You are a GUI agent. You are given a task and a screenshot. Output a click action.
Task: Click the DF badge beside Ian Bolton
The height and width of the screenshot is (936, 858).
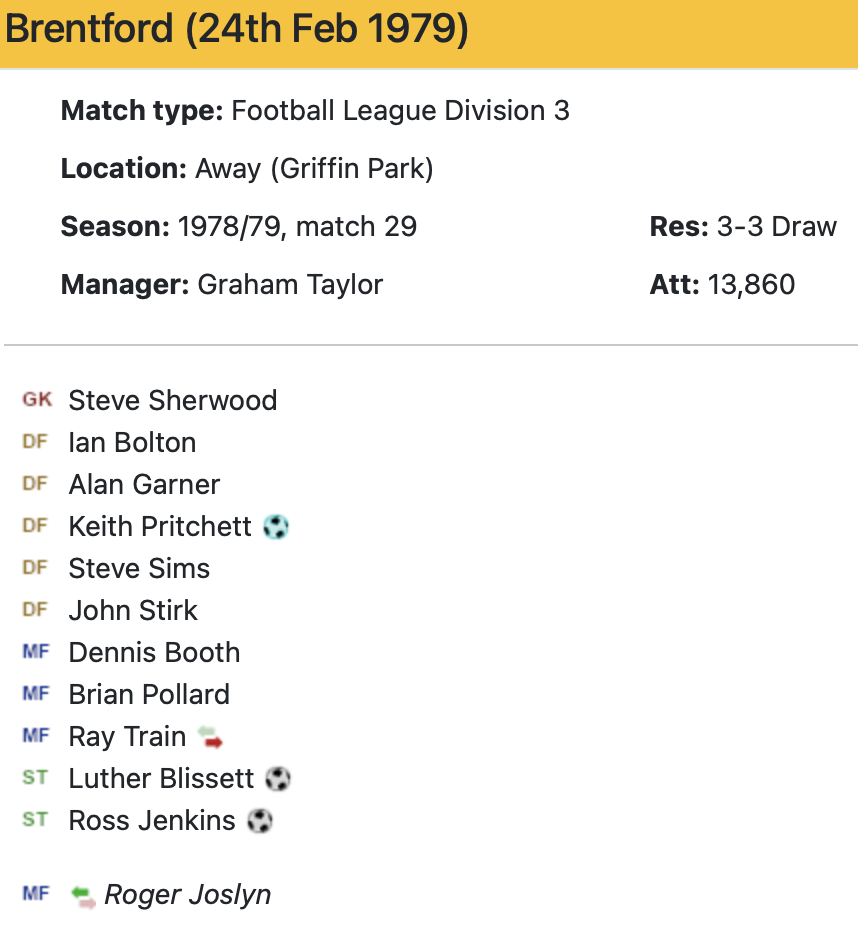pos(35,442)
